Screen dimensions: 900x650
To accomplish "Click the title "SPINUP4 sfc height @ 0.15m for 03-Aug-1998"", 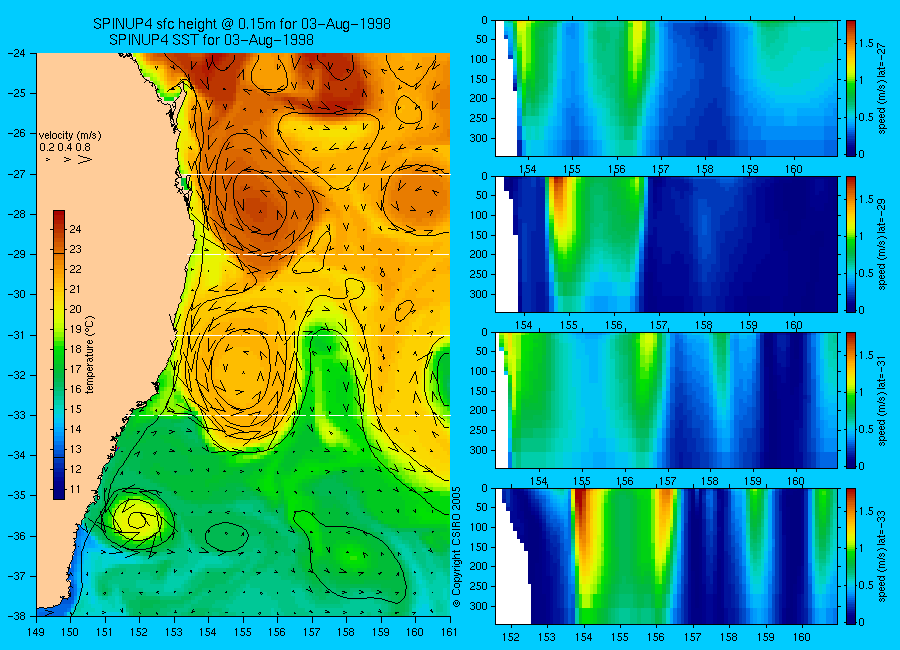I will click(242, 24).
